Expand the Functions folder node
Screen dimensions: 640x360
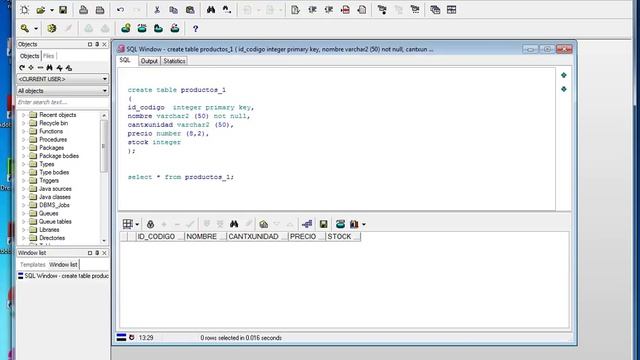(x=23, y=131)
